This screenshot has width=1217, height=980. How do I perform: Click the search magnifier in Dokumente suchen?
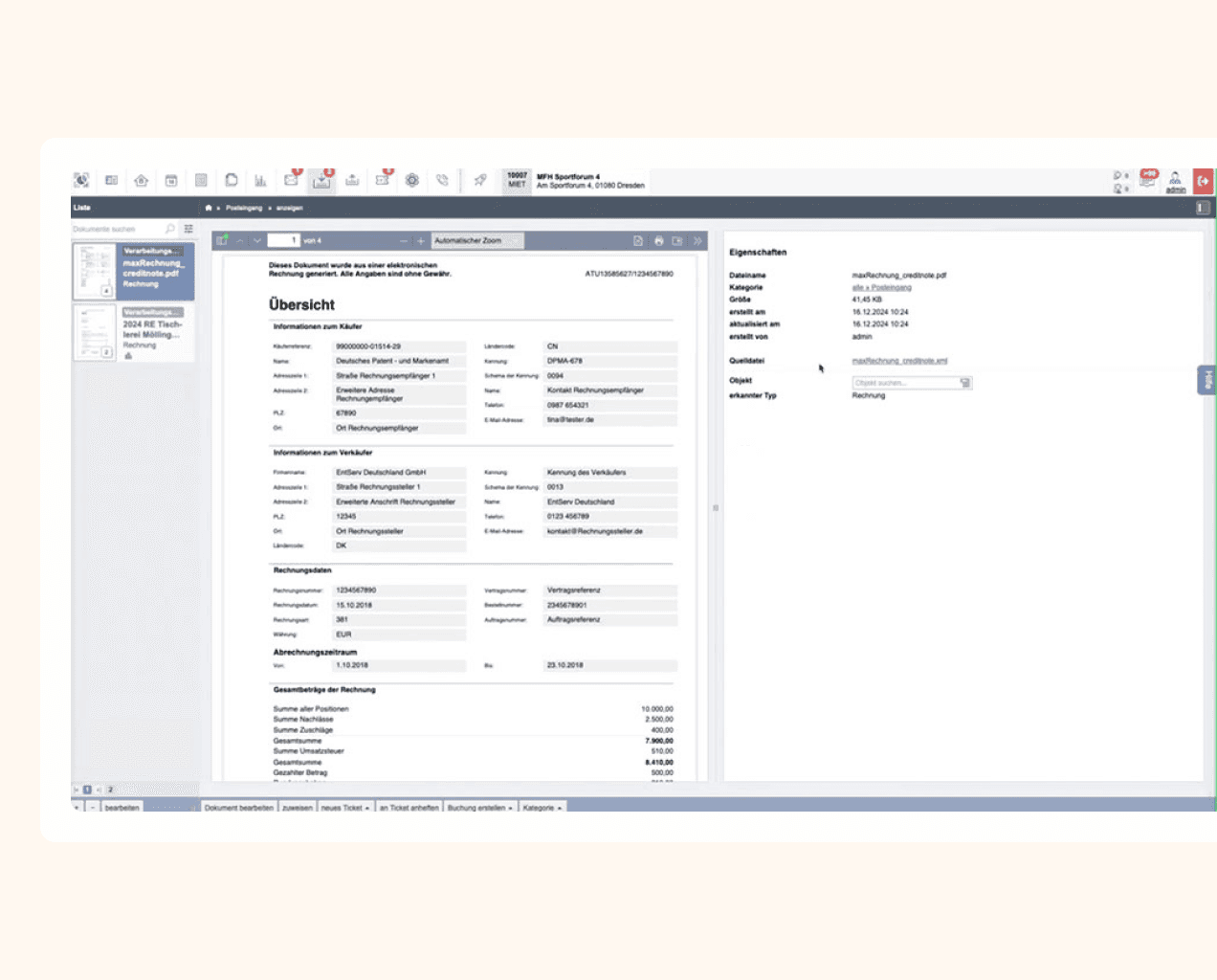point(169,229)
